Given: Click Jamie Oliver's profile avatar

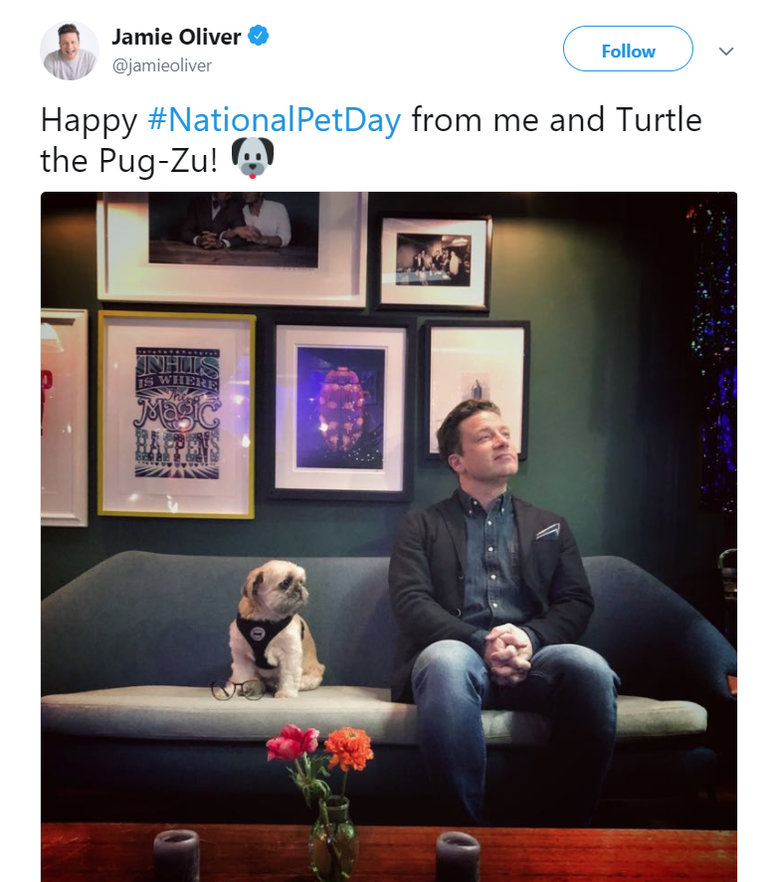Looking at the screenshot, I should pos(69,50).
